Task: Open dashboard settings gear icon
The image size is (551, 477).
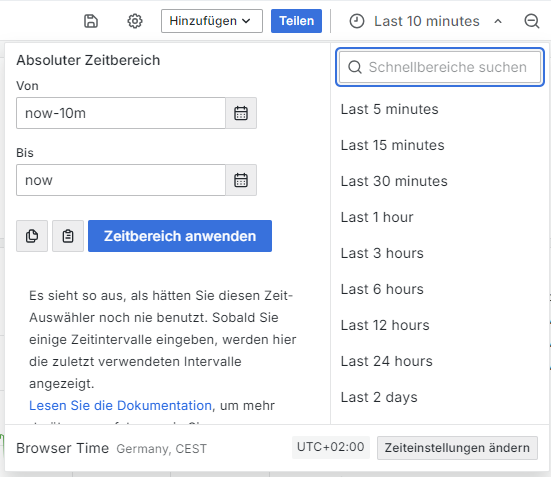Action: [135, 21]
